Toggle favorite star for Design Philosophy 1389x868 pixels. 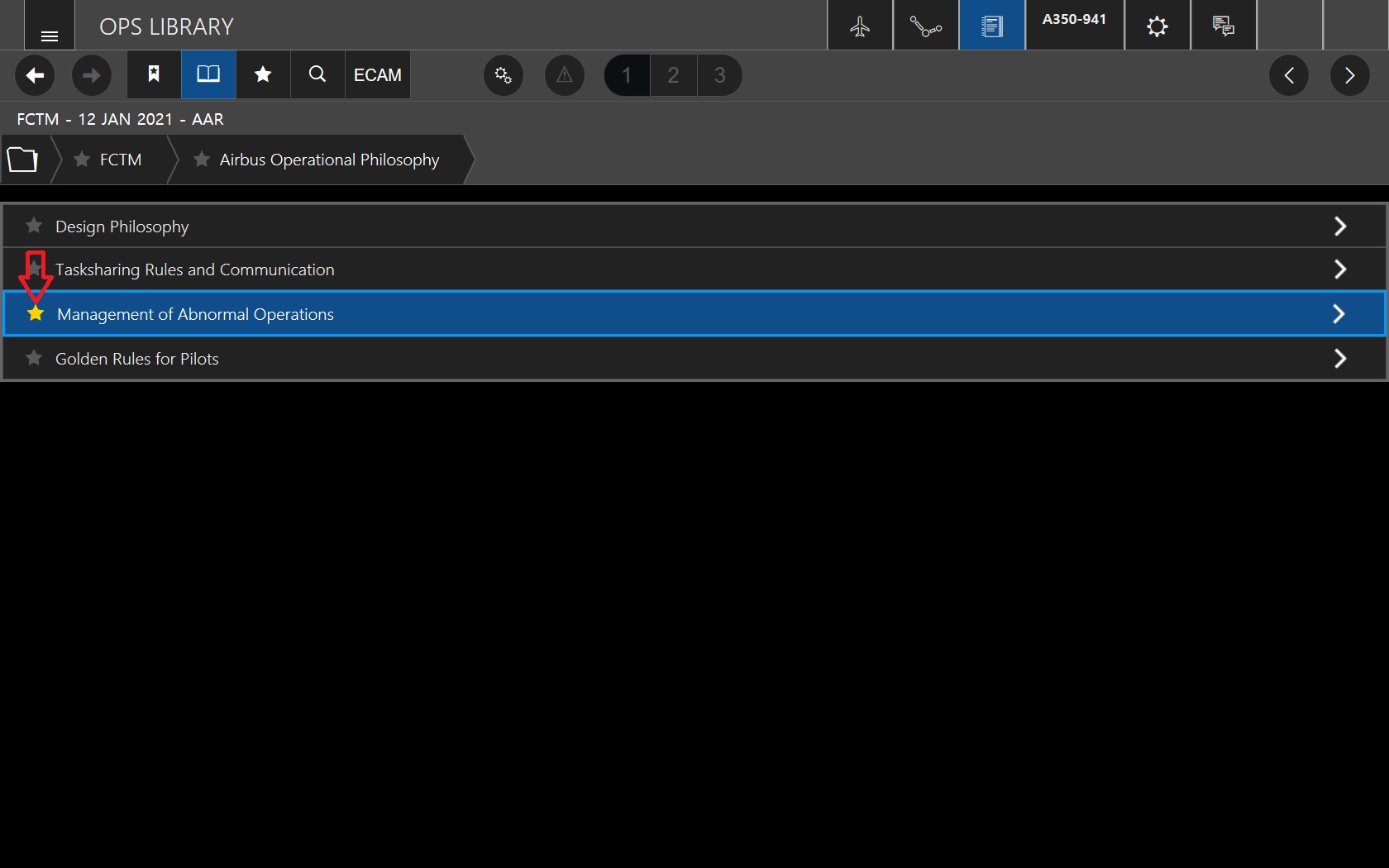(x=34, y=225)
